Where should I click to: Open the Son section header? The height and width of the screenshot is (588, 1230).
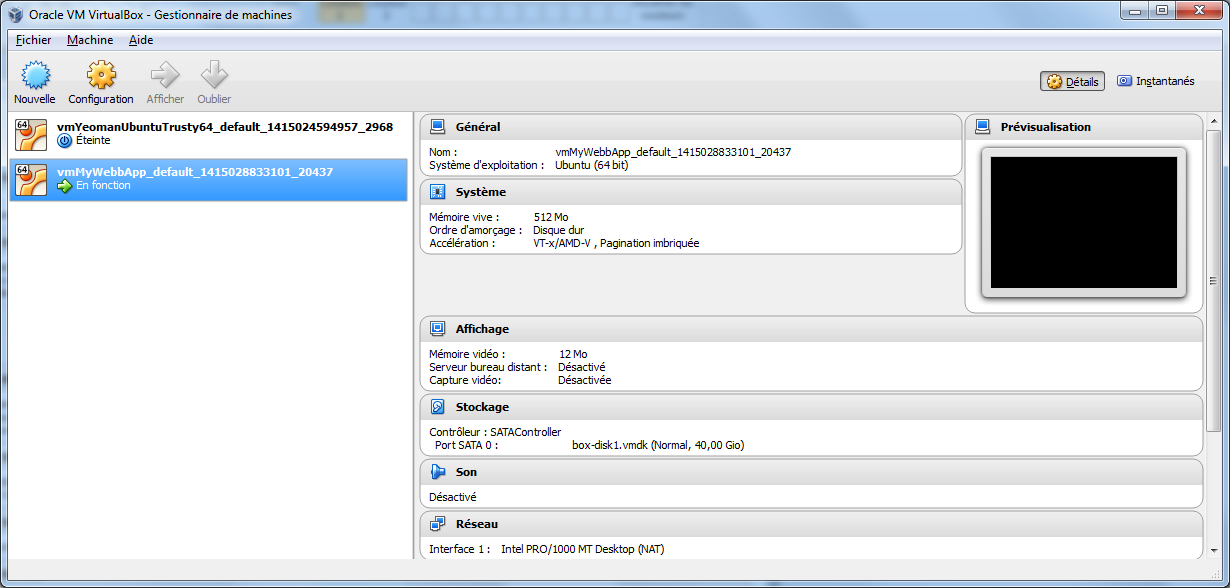pyautogui.click(x=811, y=472)
